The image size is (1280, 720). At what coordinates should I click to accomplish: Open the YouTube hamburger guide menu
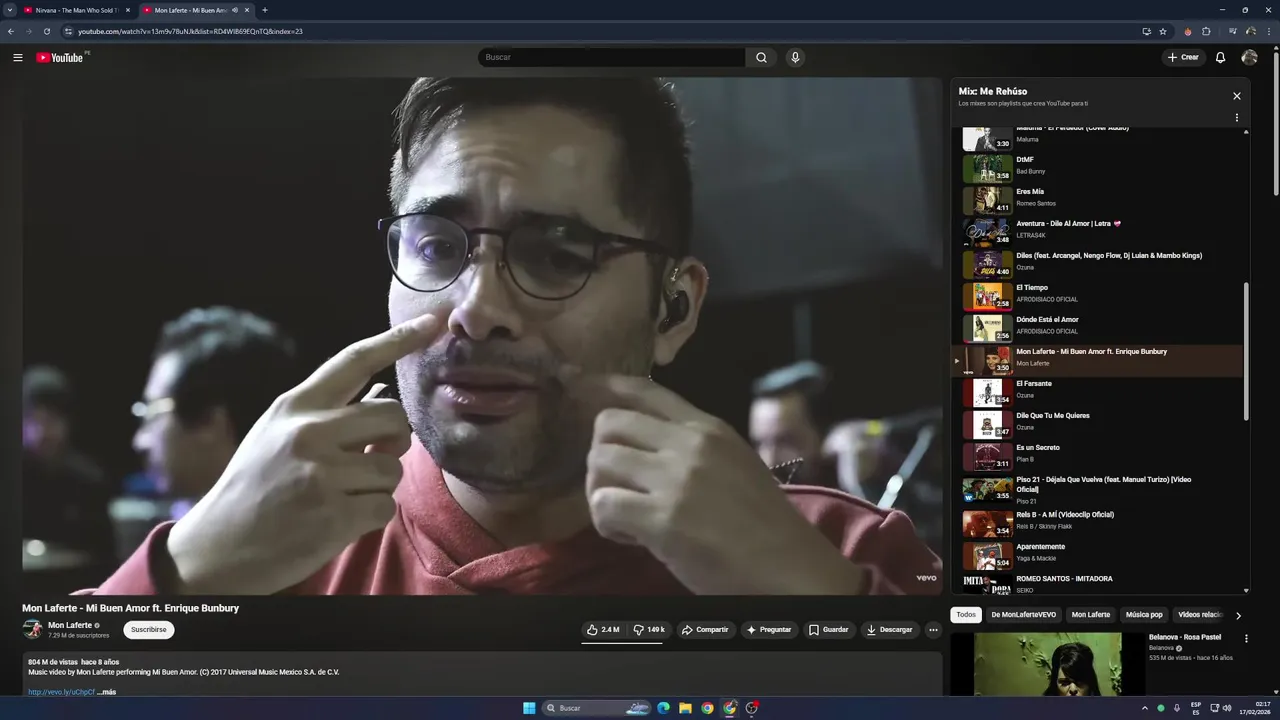[x=18, y=57]
